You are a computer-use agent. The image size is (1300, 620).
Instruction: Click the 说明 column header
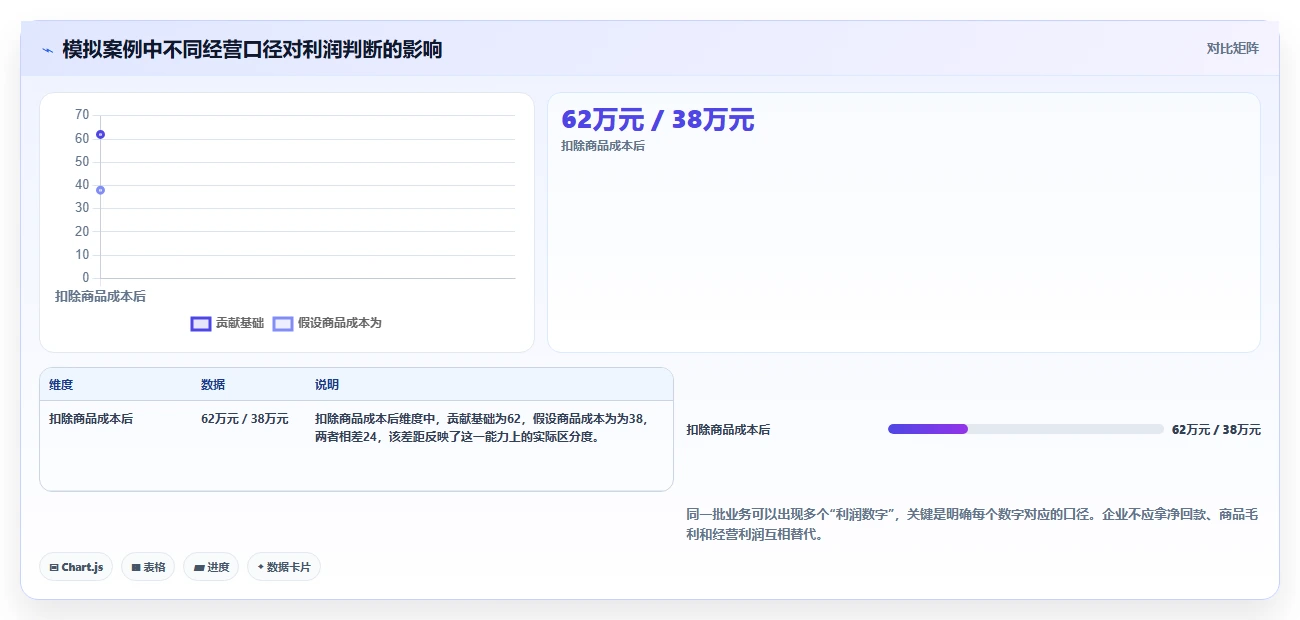327,385
